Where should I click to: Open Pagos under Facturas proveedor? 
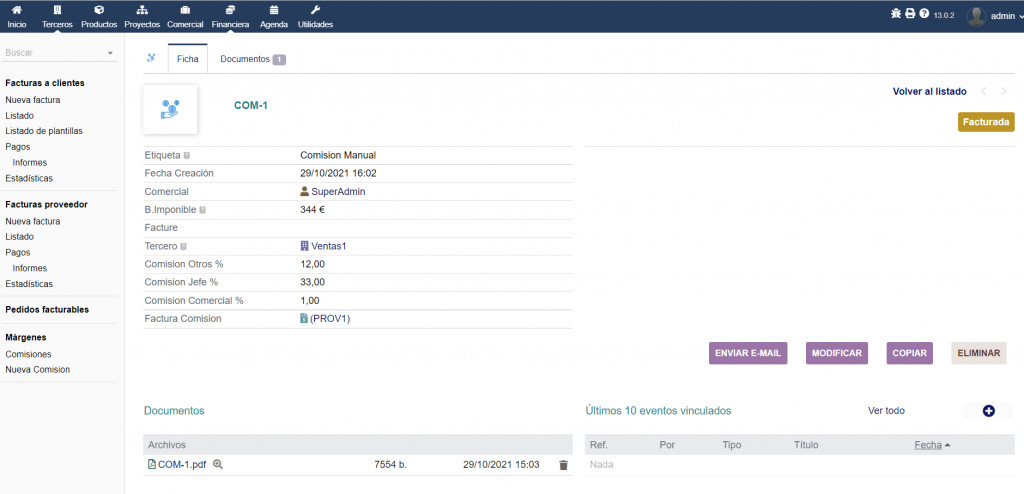click(18, 252)
